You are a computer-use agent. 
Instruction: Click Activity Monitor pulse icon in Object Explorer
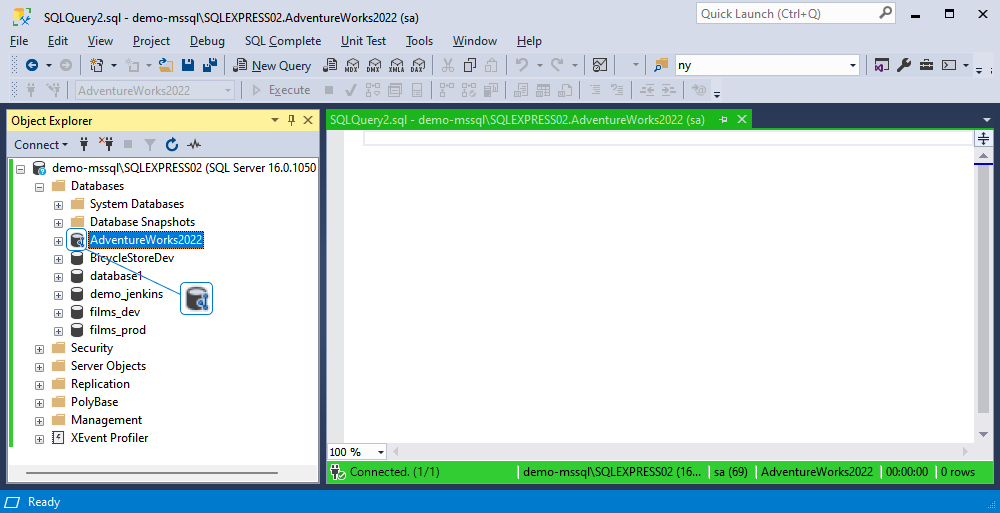click(194, 145)
